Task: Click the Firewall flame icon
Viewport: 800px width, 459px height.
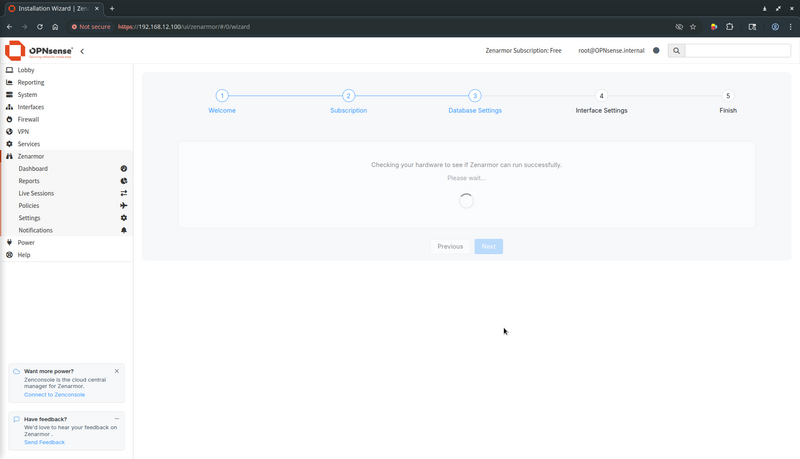Action: tap(9, 119)
